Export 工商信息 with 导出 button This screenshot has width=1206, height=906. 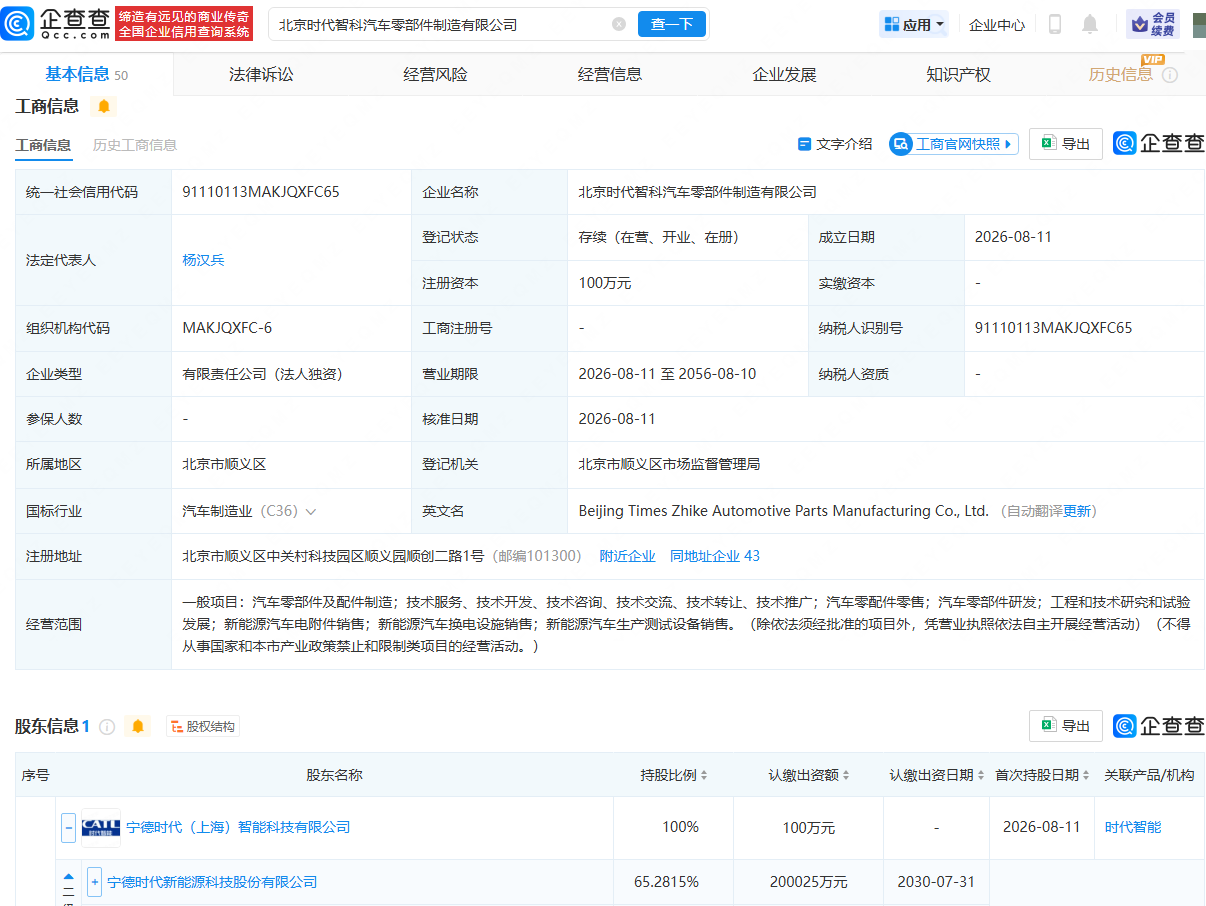[x=1066, y=144]
